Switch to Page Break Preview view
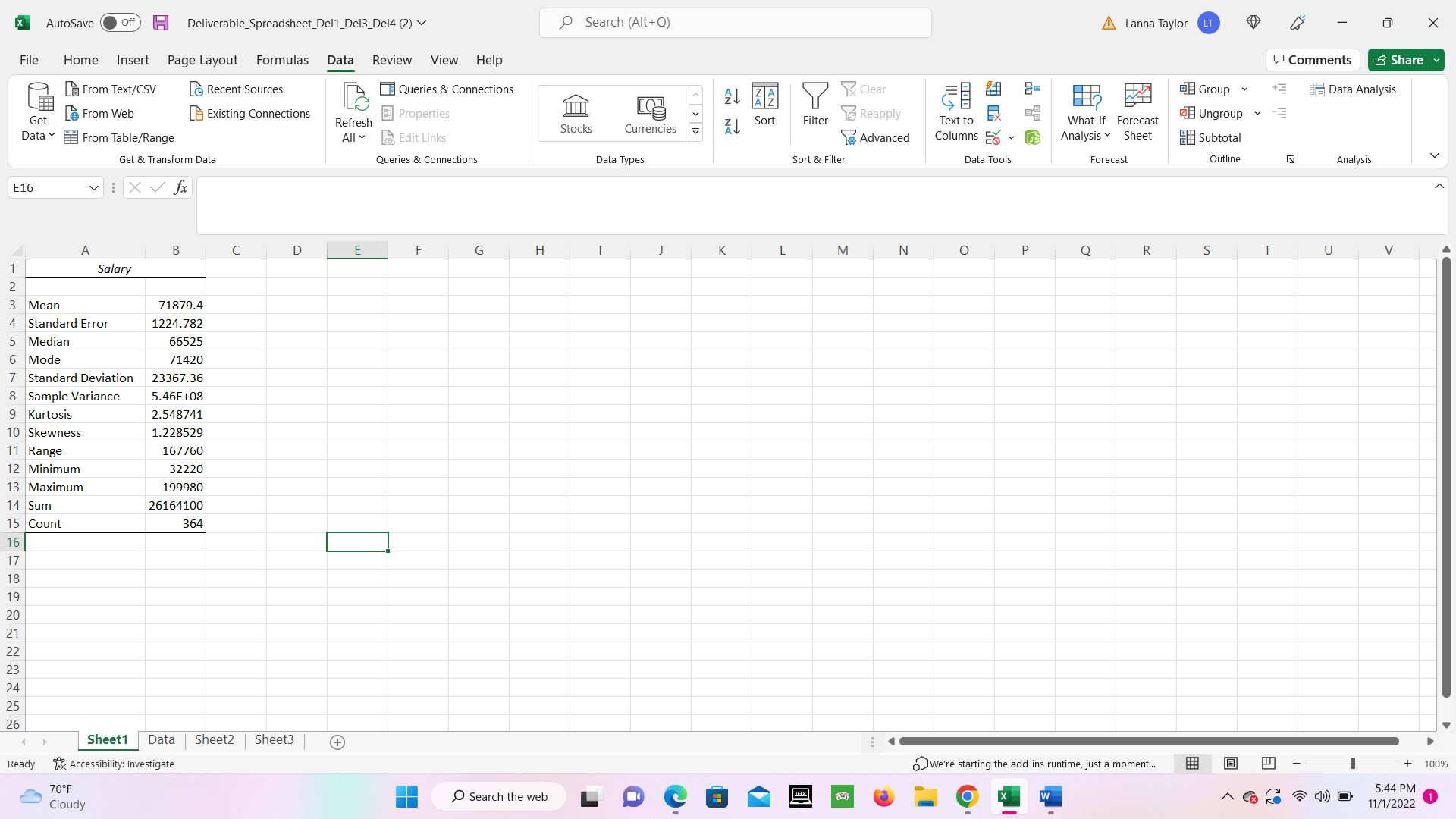The image size is (1456, 819). point(1269,764)
